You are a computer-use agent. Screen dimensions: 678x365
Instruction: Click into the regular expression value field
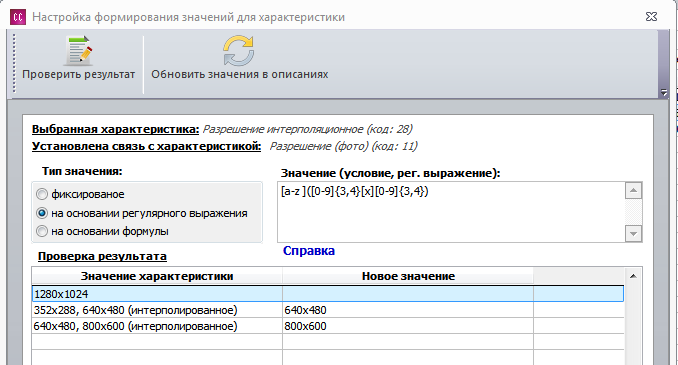point(451,212)
